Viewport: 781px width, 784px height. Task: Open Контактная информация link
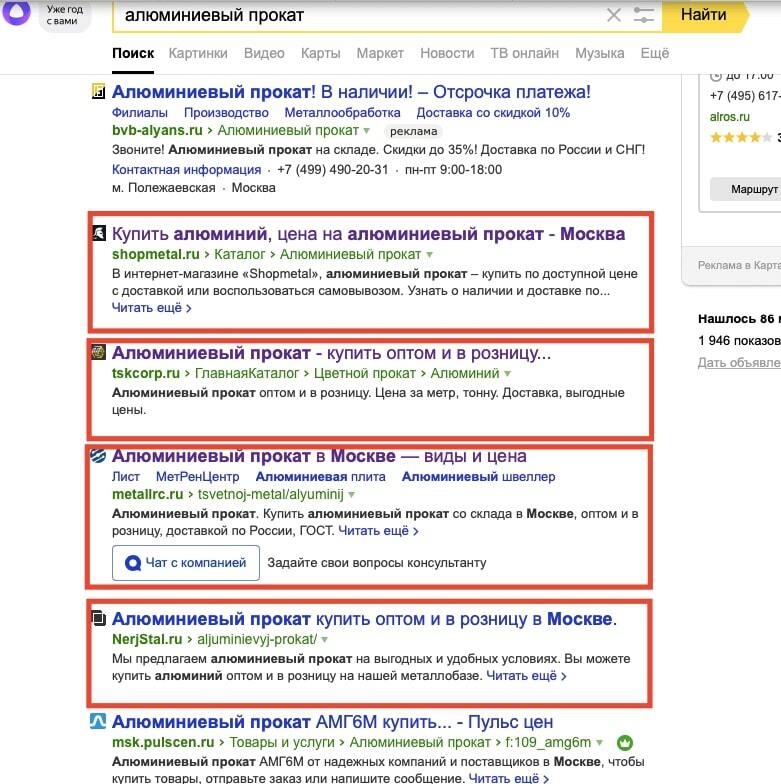tap(186, 170)
